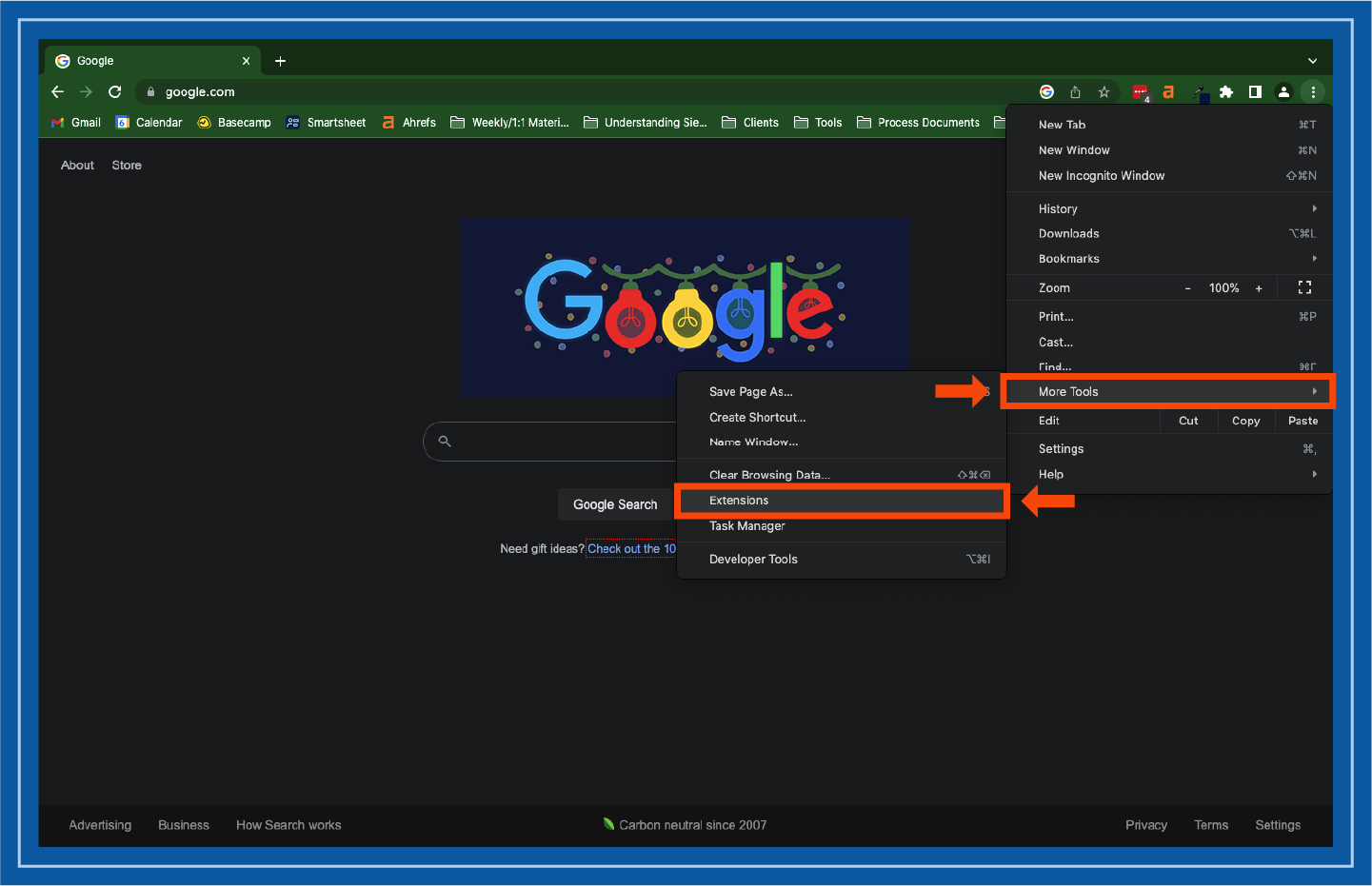Viewport: 1372px width, 886px height.
Task: Click the browser forward arrow
Action: (87, 92)
